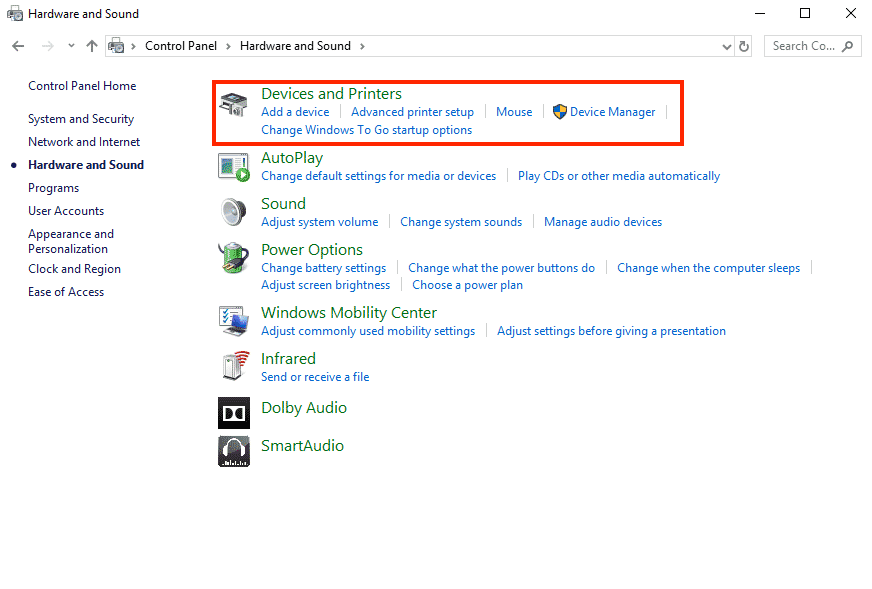Image resolution: width=872 pixels, height=589 pixels.
Task: Click the Sound speaker icon
Action: pyautogui.click(x=234, y=212)
